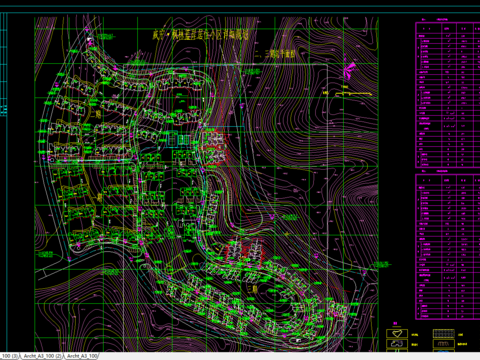This screenshot has width=480, height=360.
Task: Click the yellow triangular outline legend symbol
Action: [x=397, y=333]
